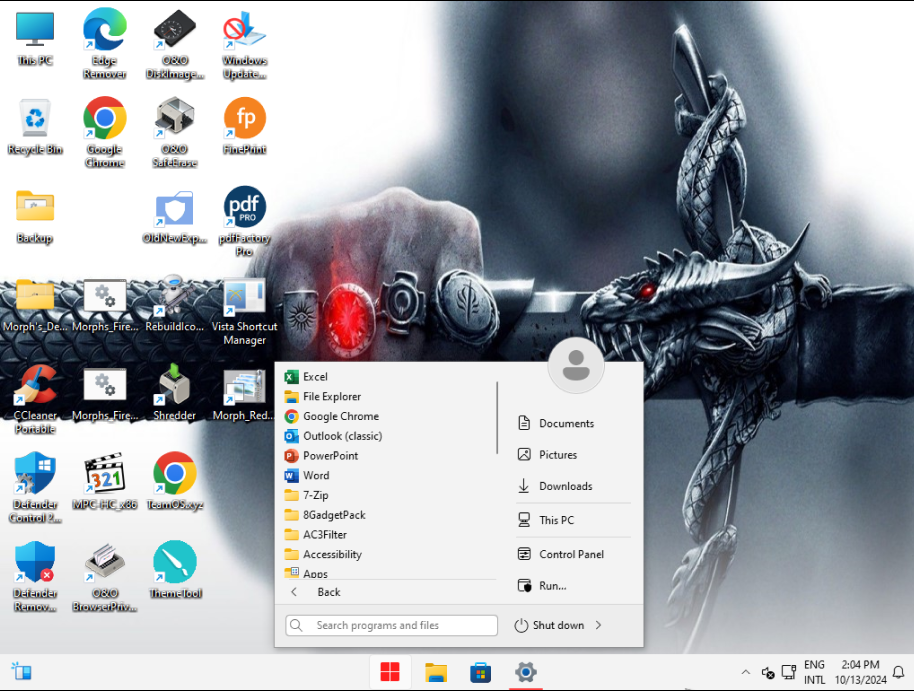This screenshot has height=691, width=914.
Task: Open the Recycle Bin
Action: point(35,127)
